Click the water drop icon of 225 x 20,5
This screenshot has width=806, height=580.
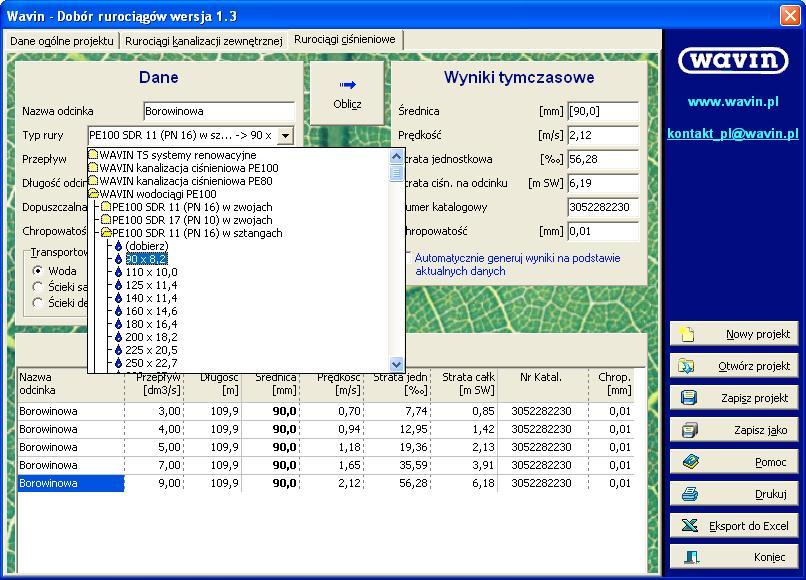(x=118, y=350)
